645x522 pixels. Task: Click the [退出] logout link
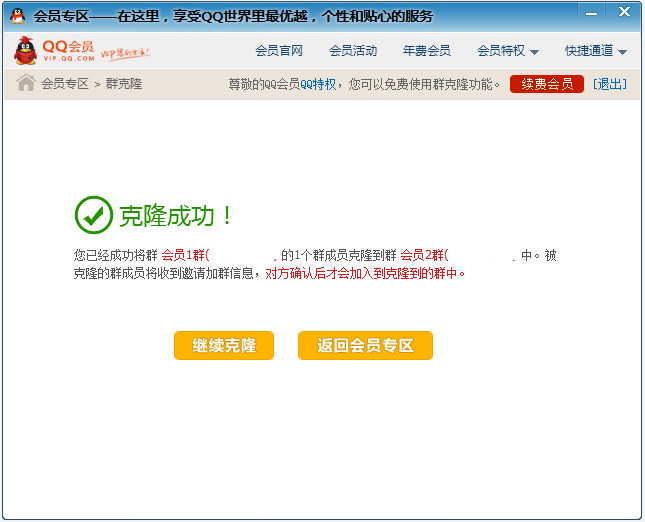(x=609, y=84)
